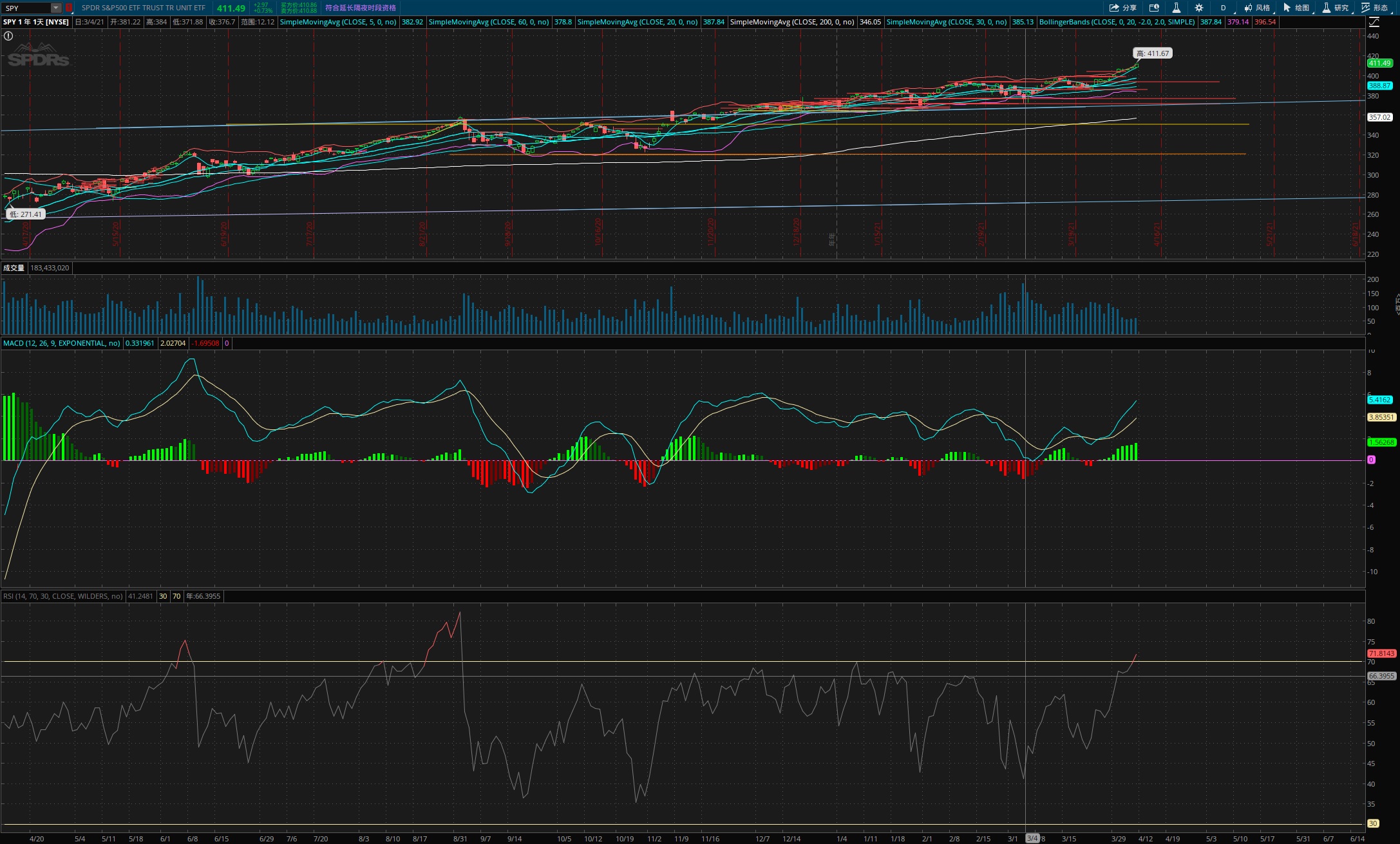This screenshot has width=1400, height=844.
Task: Click the MACD header value 0.331961
Action: click(x=140, y=343)
